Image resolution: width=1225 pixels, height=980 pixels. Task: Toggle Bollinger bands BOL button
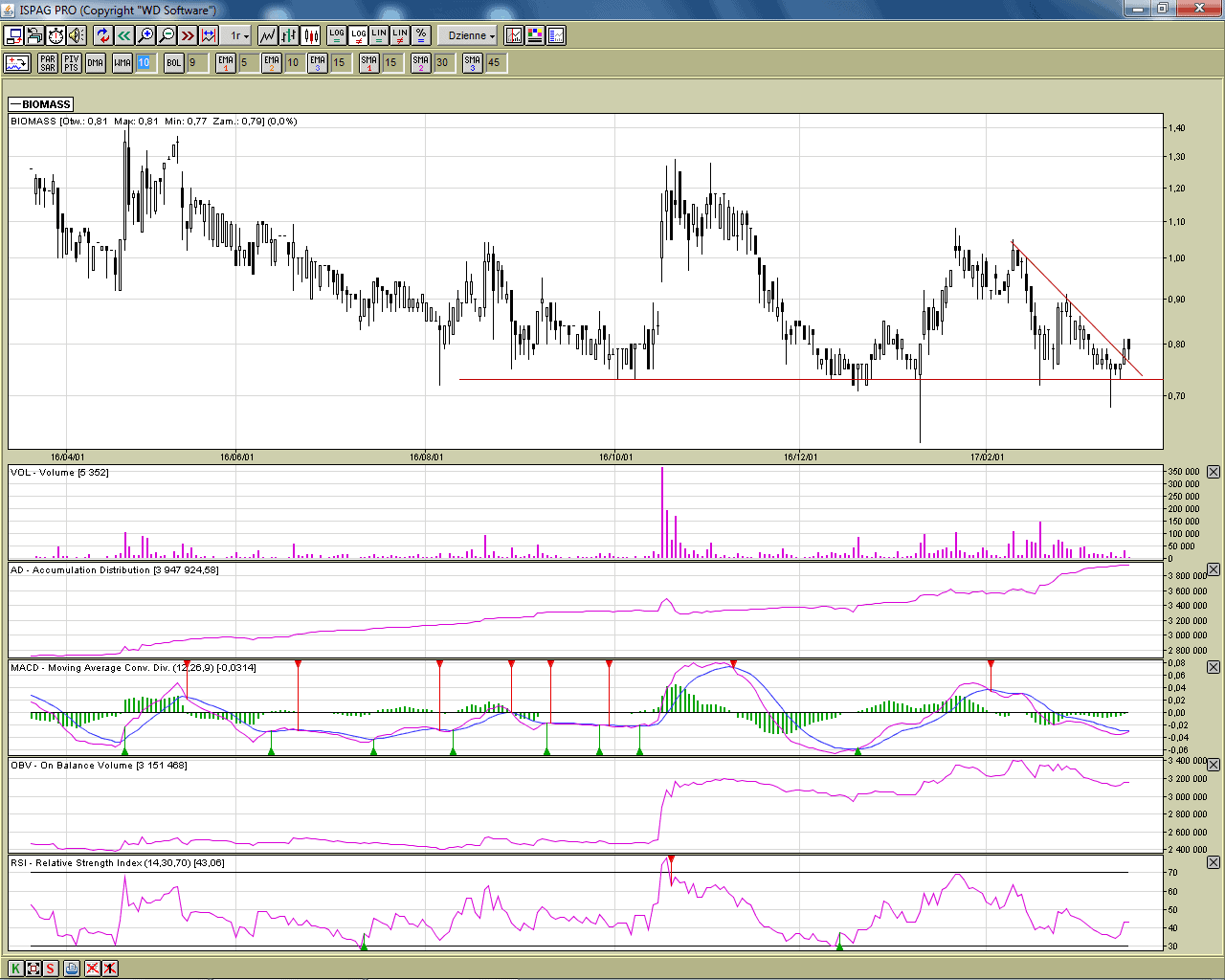tap(173, 63)
